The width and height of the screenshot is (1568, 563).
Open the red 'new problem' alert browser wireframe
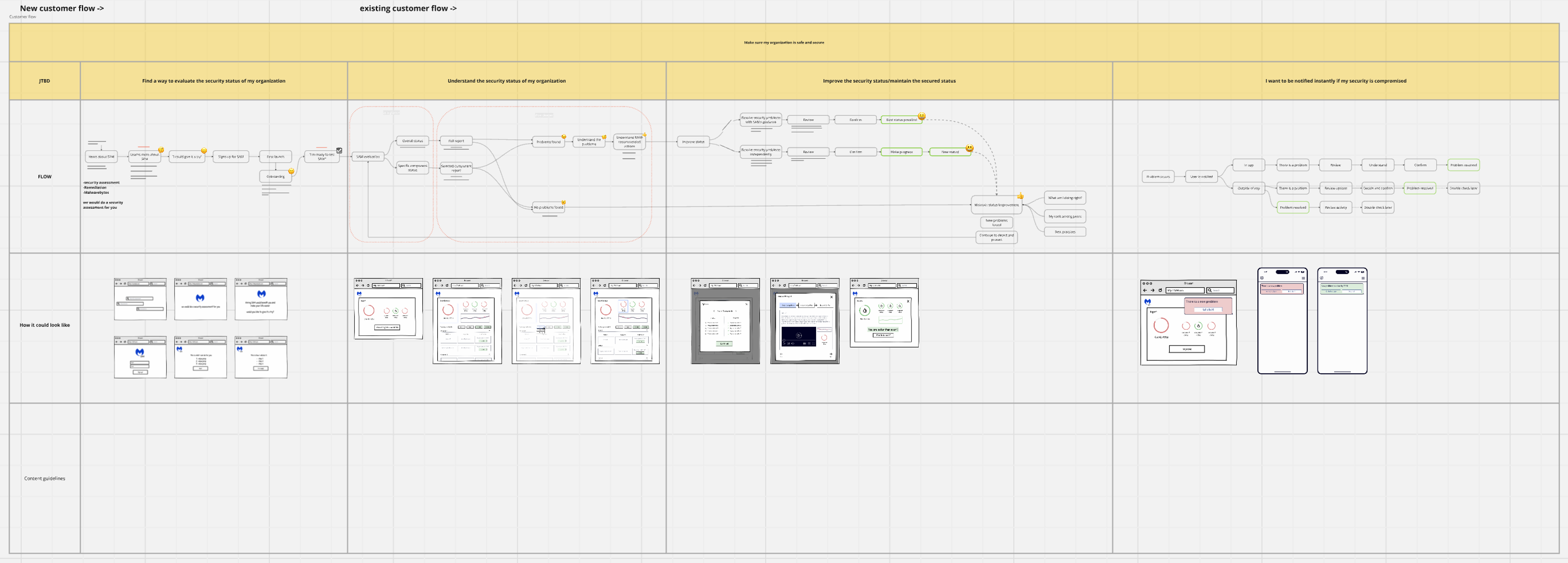[1187, 323]
